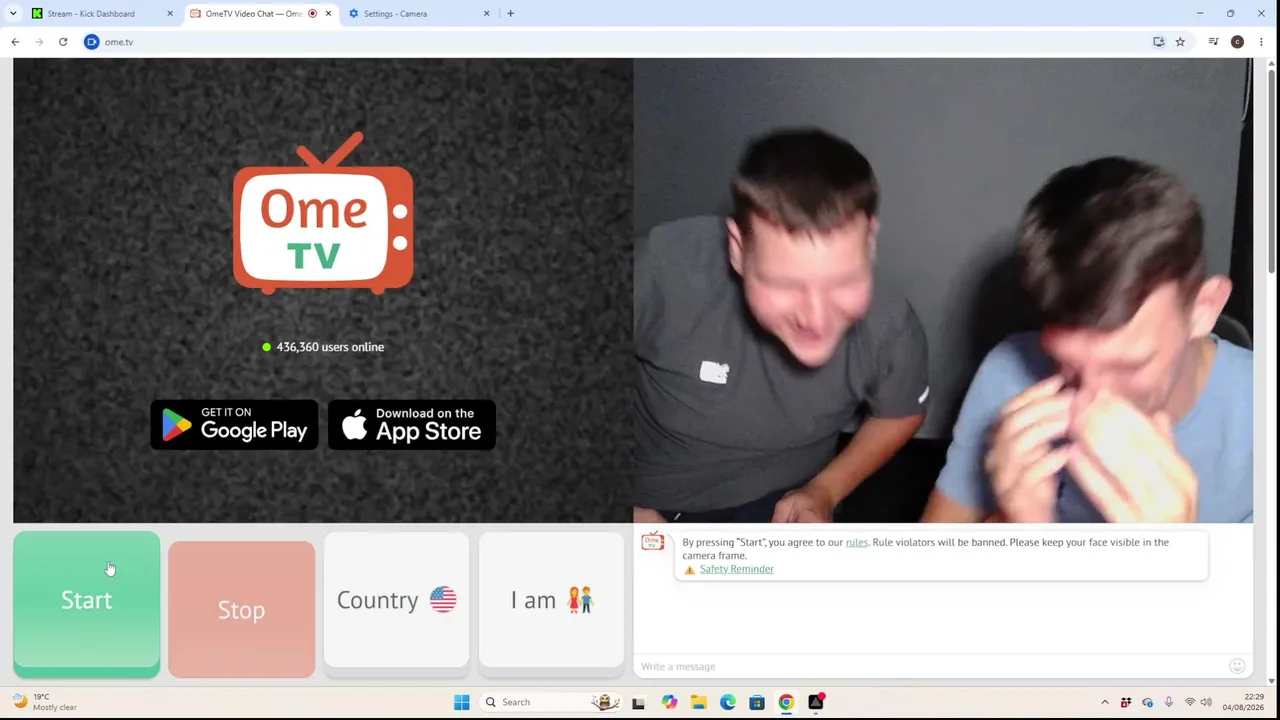Close the Stream - Kick Dashboard tab
The width and height of the screenshot is (1280, 720).
tap(170, 14)
